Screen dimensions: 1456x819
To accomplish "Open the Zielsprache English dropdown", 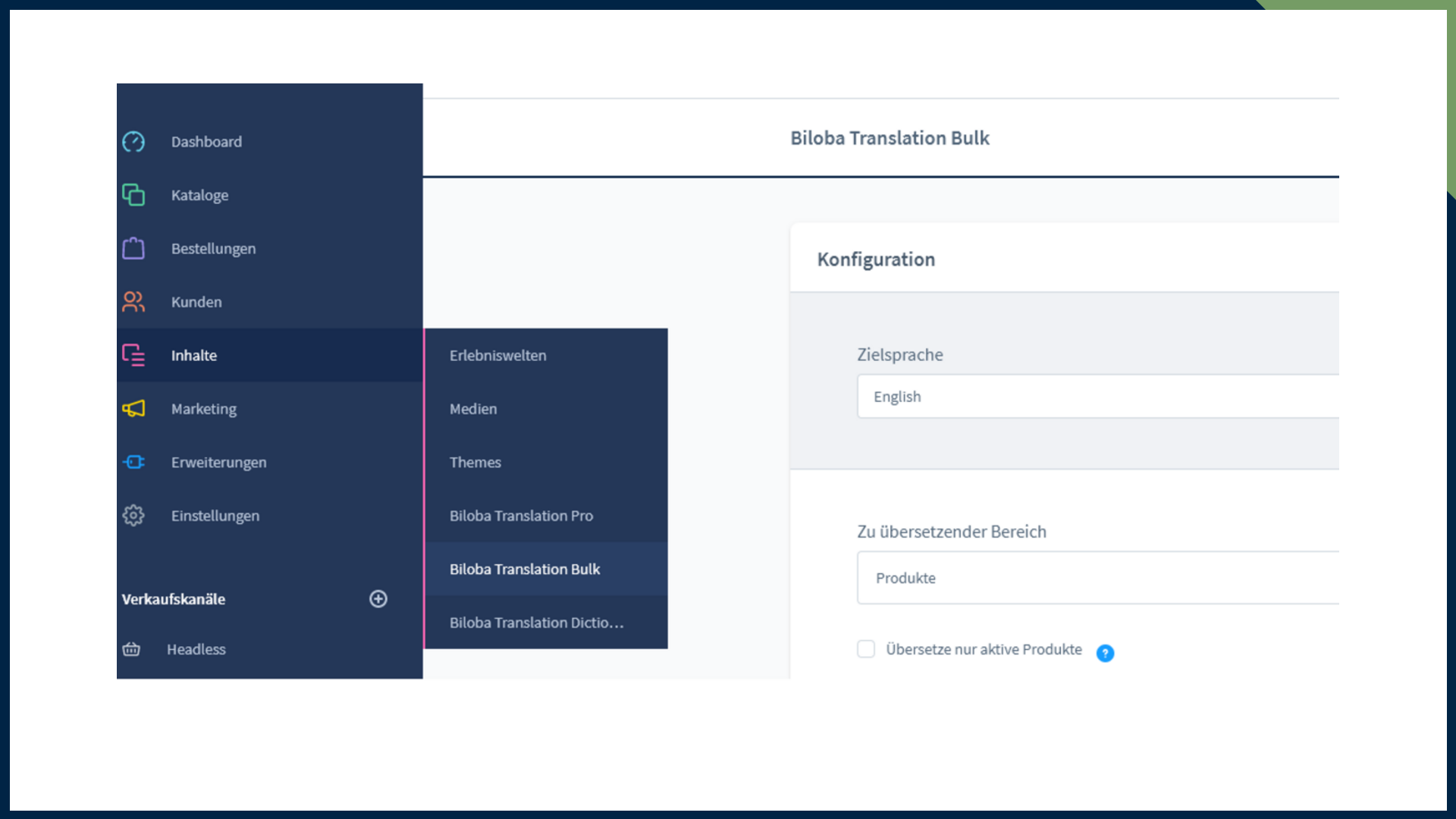I will coord(1097,397).
